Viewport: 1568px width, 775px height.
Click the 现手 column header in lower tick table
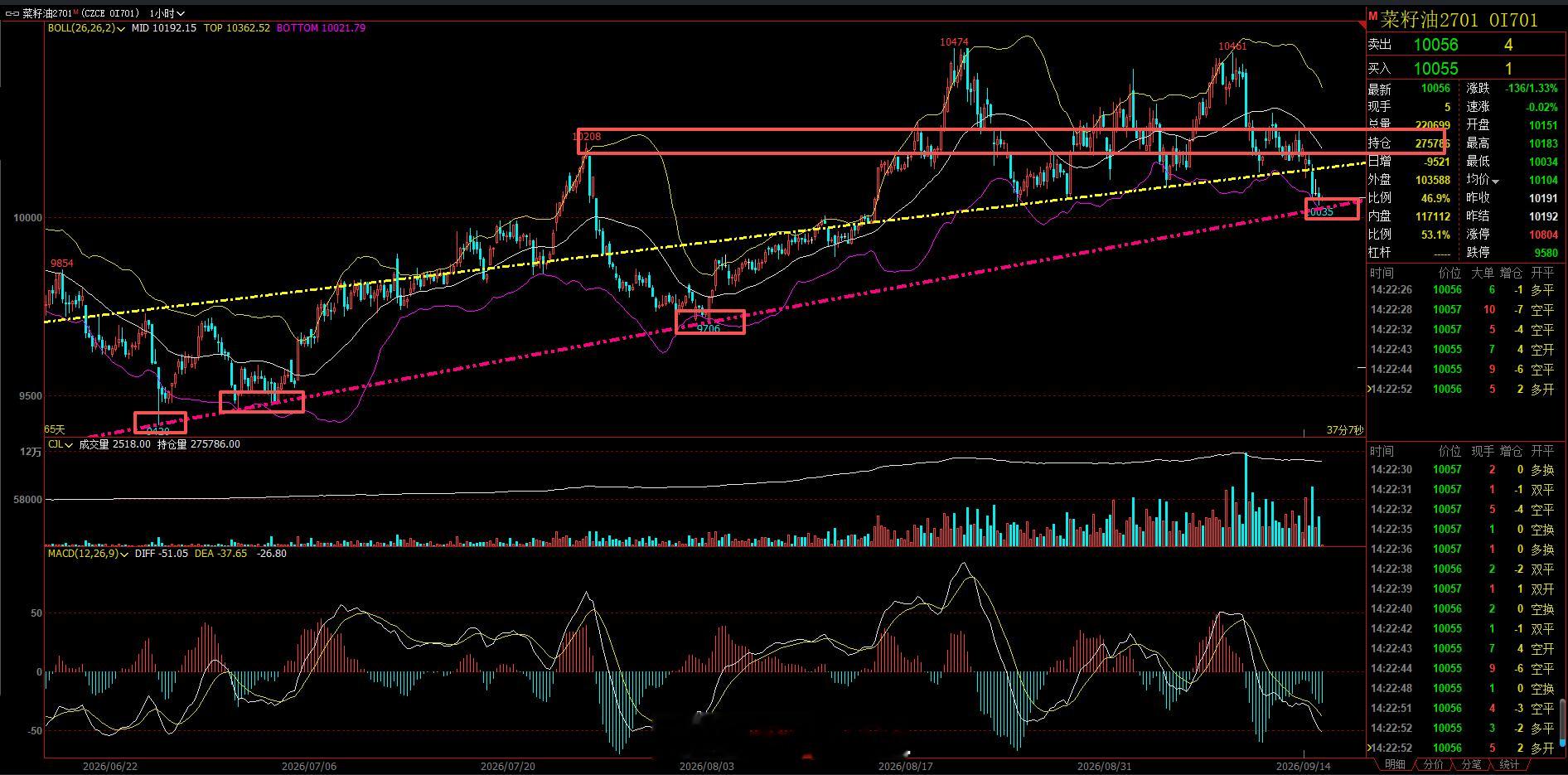coord(1483,452)
